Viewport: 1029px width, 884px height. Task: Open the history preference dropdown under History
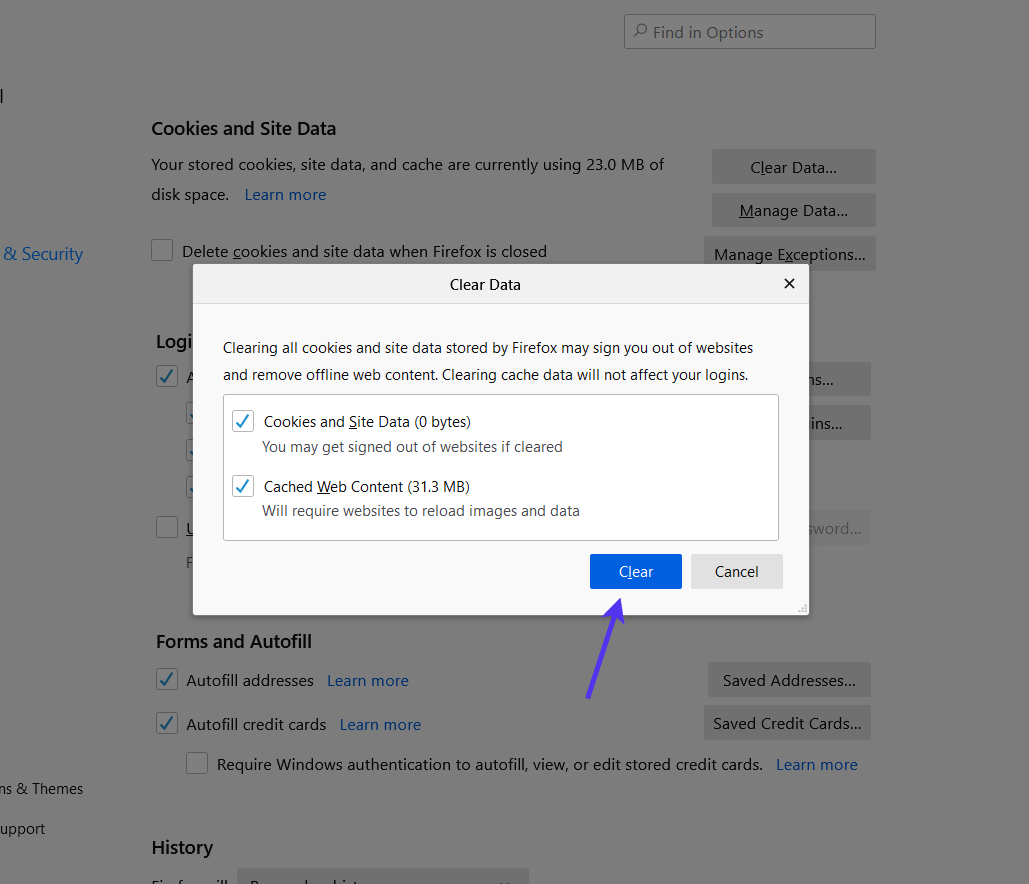383,880
